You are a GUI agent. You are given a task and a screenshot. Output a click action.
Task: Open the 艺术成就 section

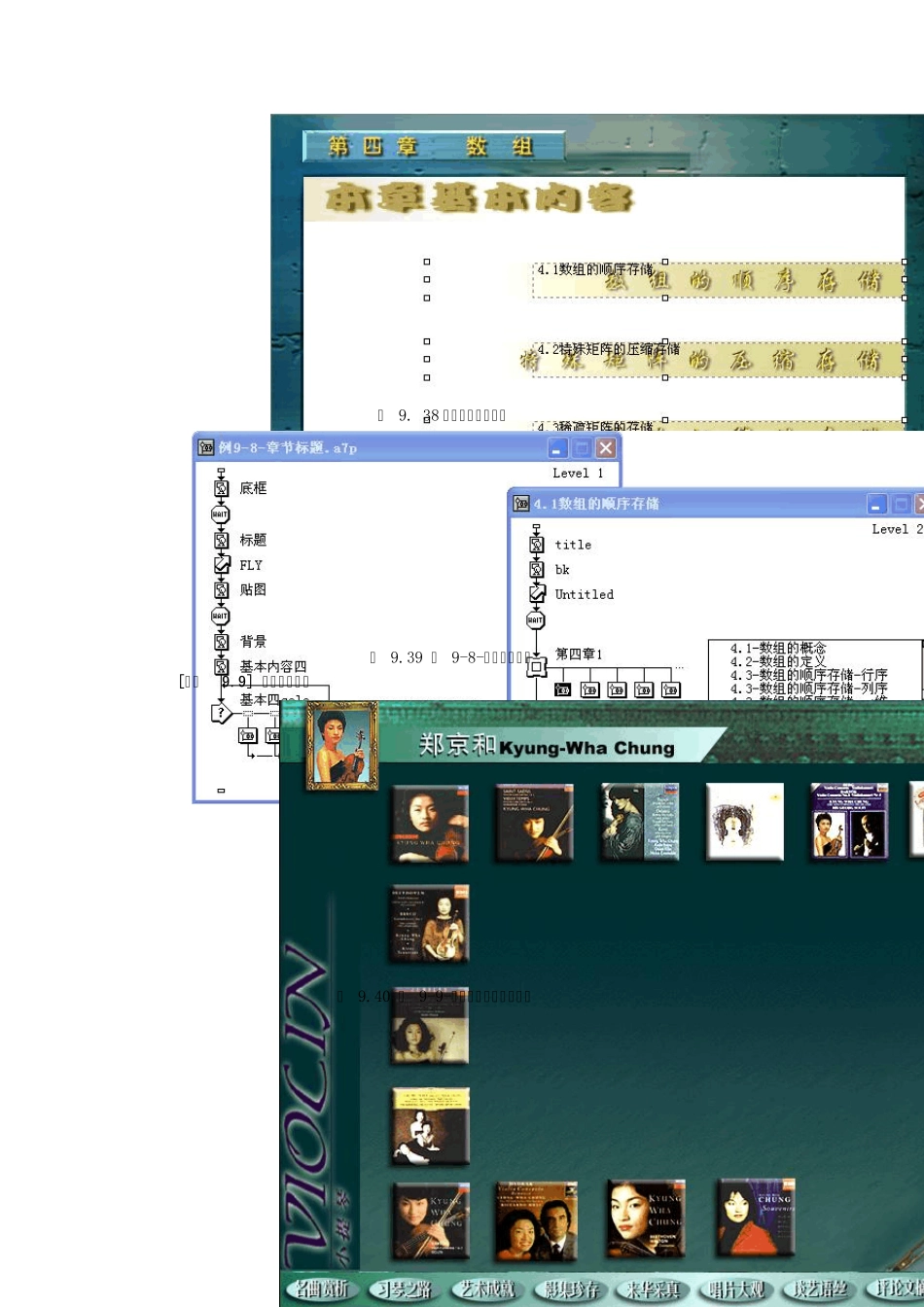[x=486, y=1289]
